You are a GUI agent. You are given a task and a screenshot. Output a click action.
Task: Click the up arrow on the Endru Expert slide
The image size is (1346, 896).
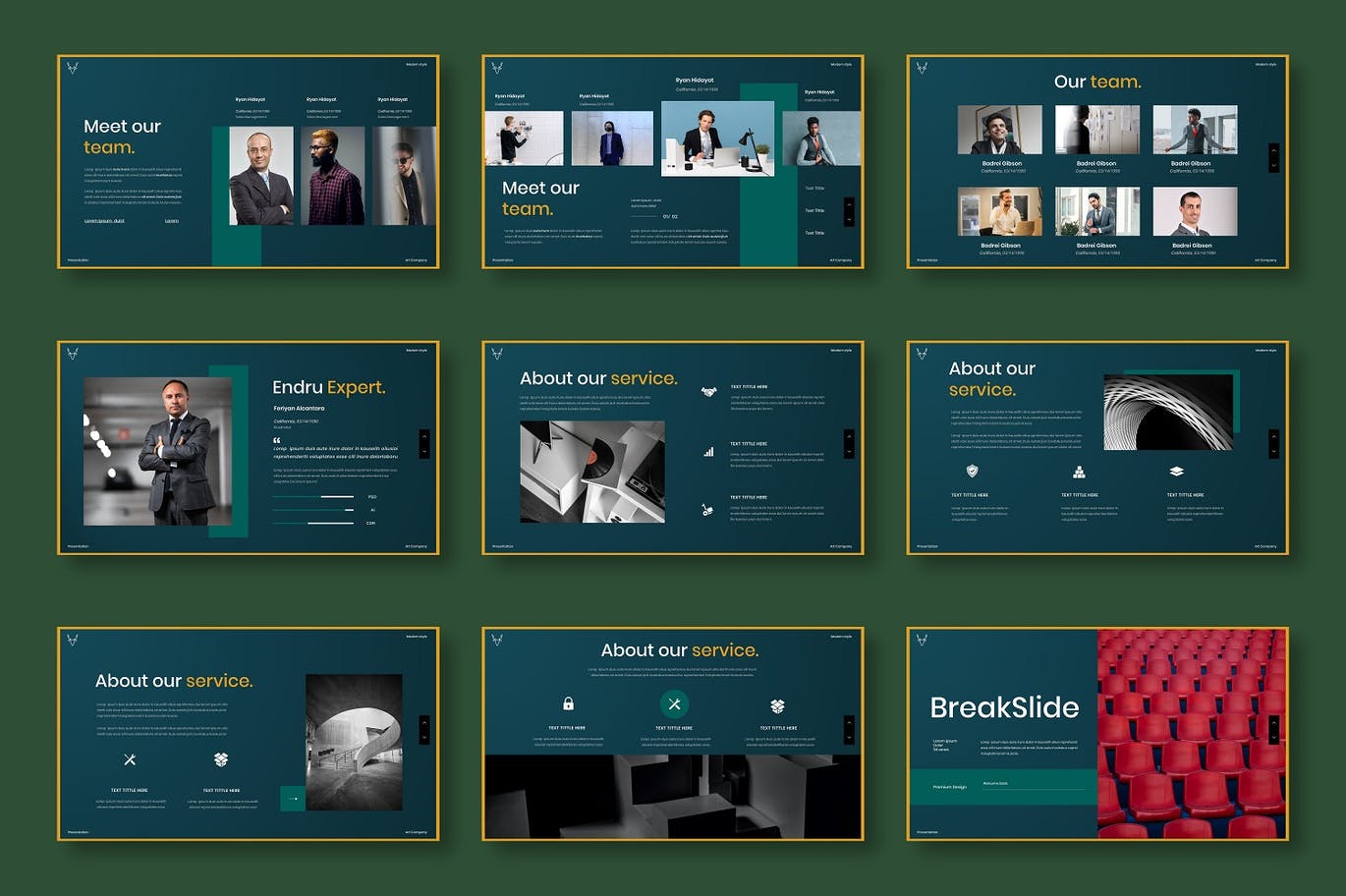tap(424, 435)
